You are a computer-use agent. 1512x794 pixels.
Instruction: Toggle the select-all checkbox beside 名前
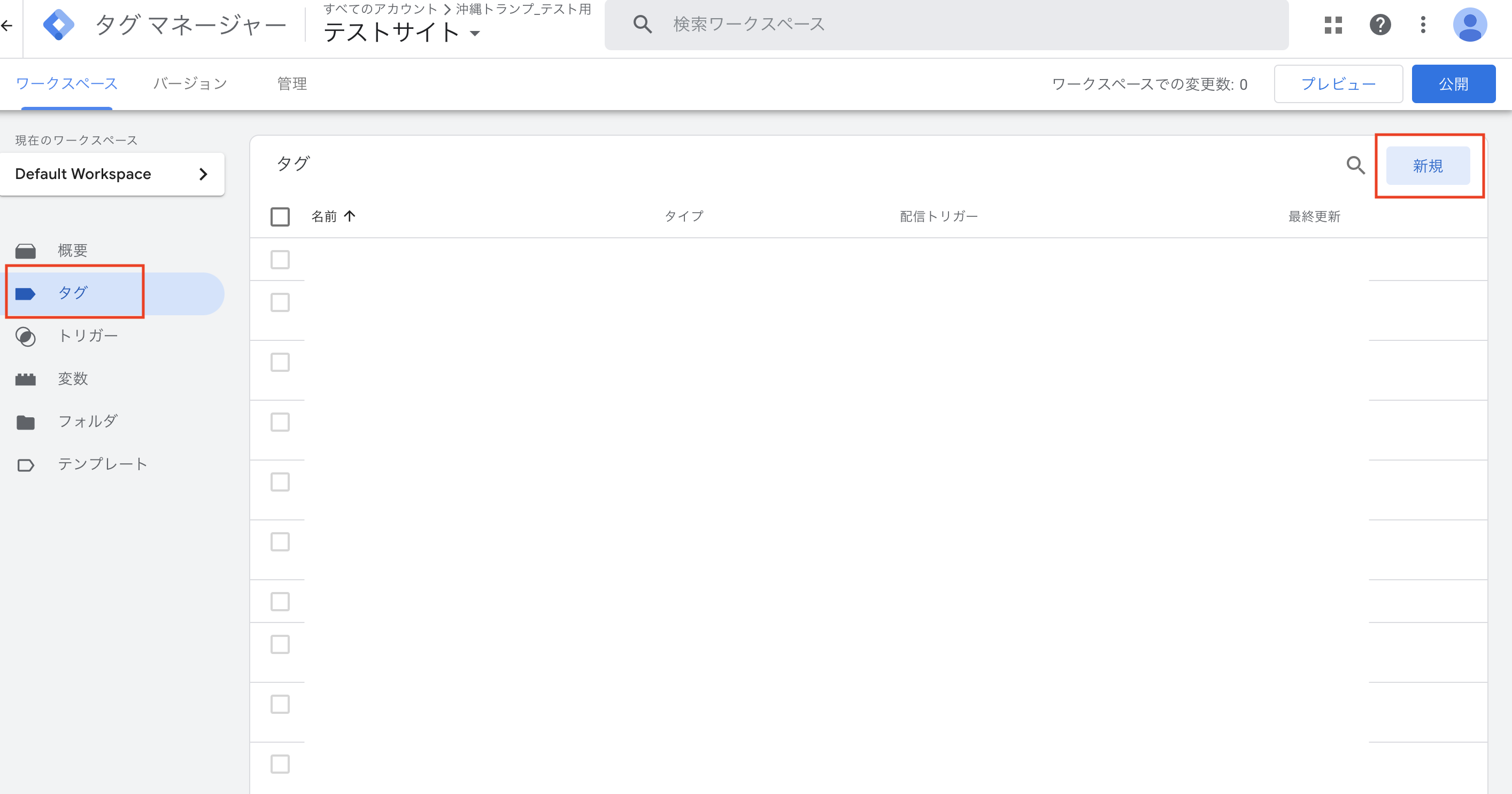click(280, 216)
